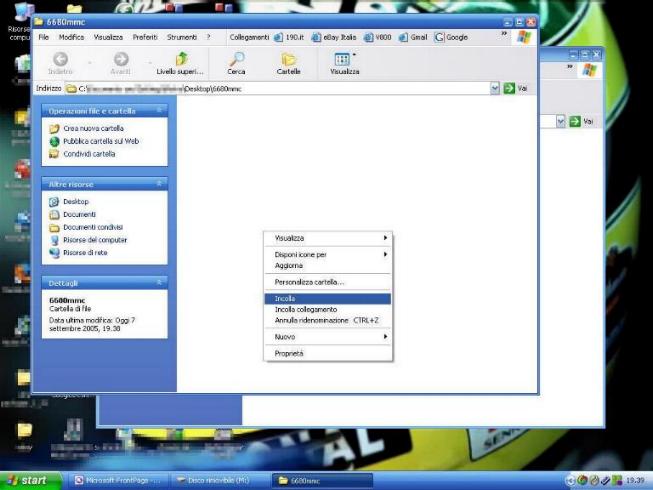Expand Visualizza submenu in context menu
Screen dimensions: 653x490
(x=328, y=238)
